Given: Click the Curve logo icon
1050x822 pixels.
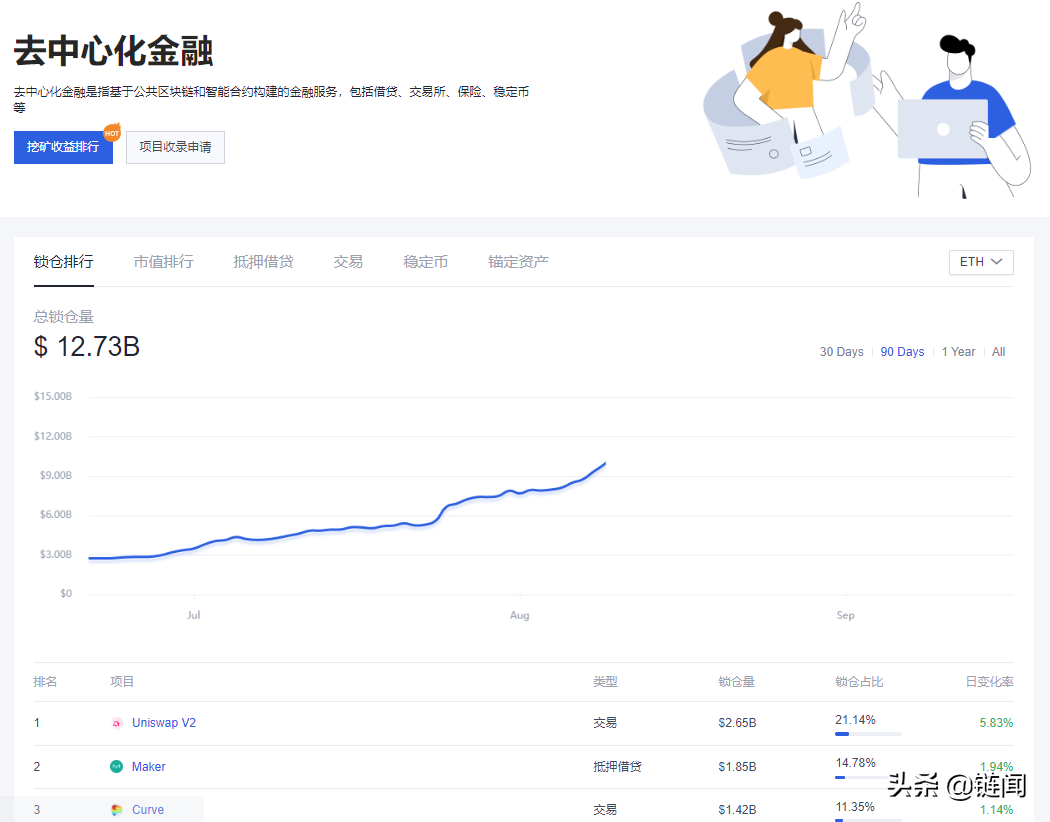Looking at the screenshot, I should point(117,810).
